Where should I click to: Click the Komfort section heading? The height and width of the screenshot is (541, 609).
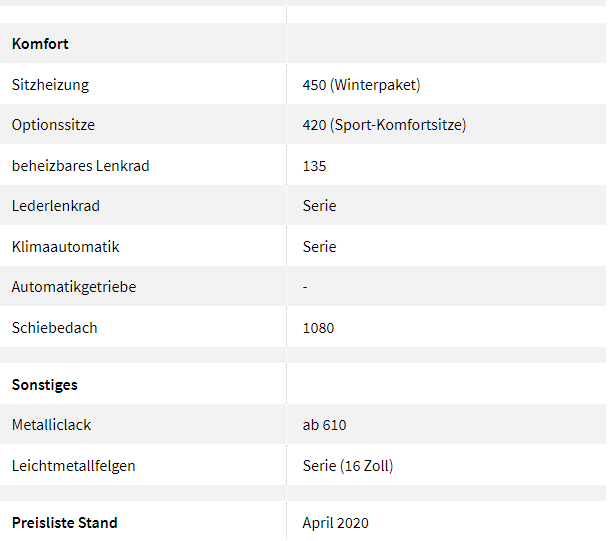tap(40, 44)
